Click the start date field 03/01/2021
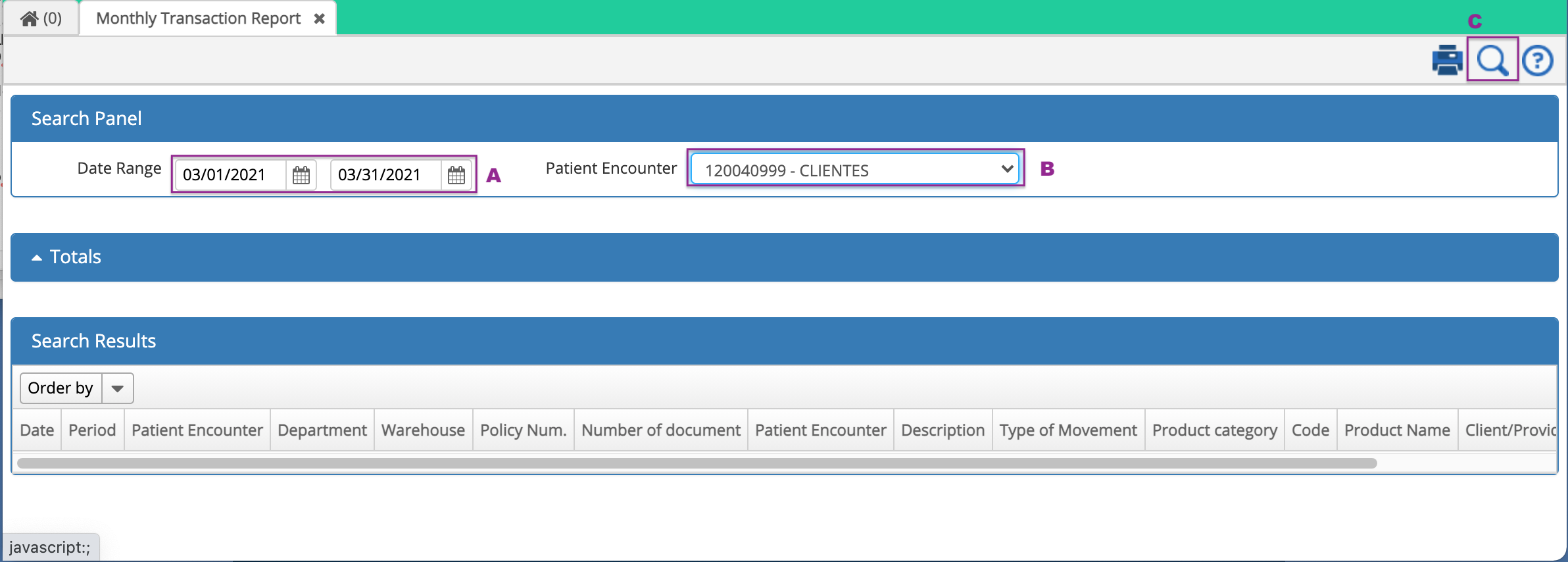Viewport: 1568px width, 562px height. (x=230, y=175)
